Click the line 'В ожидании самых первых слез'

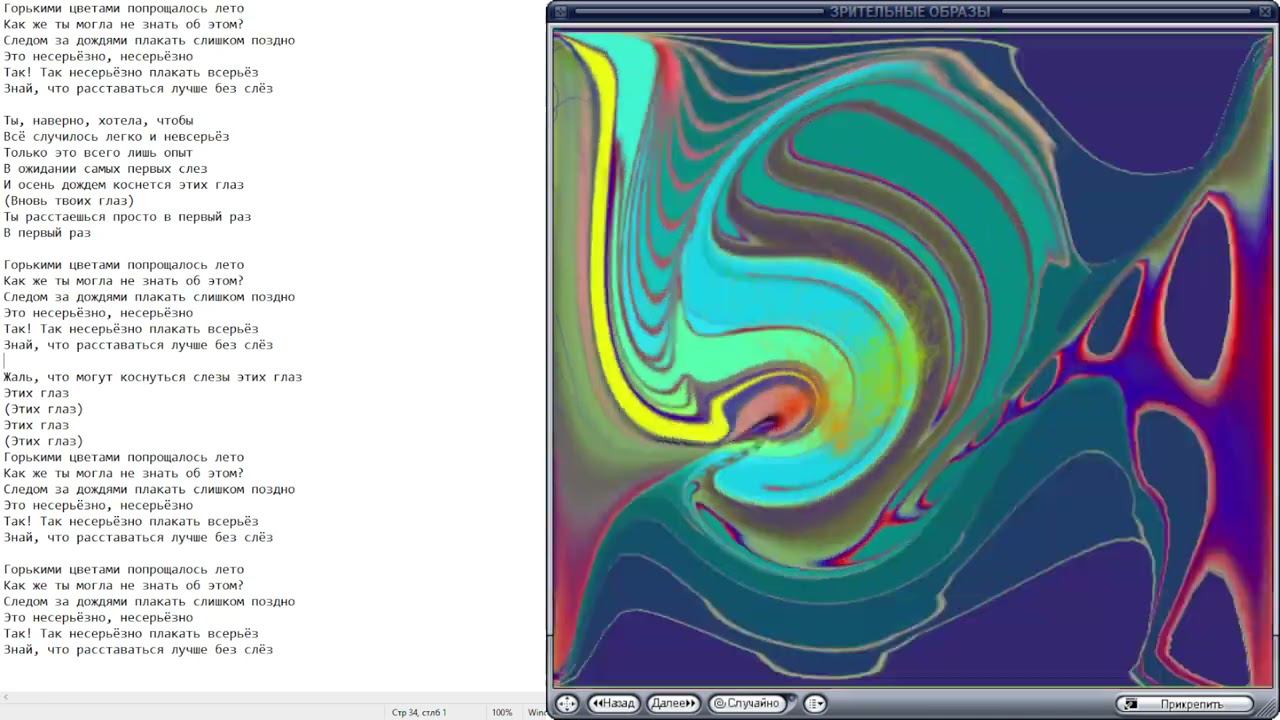click(105, 169)
